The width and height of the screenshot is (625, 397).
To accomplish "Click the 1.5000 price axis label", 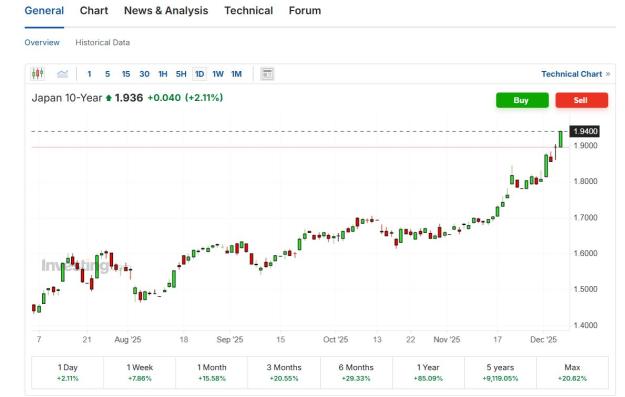I will click(x=586, y=289).
